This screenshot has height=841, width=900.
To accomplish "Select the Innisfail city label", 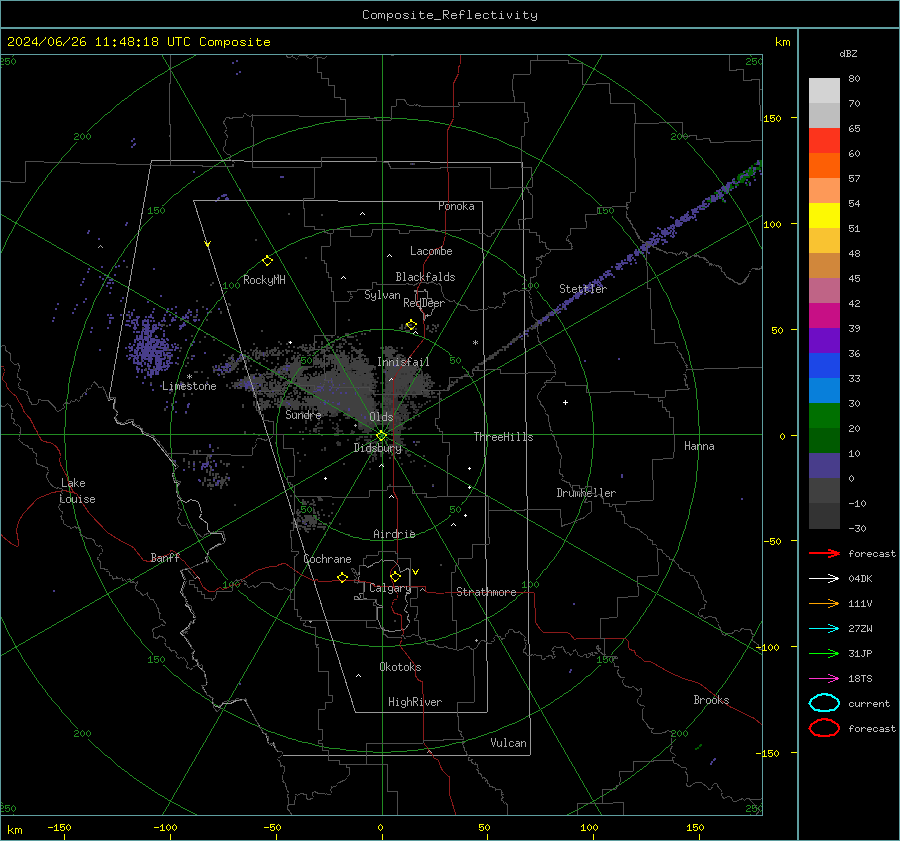I will pyautogui.click(x=403, y=362).
